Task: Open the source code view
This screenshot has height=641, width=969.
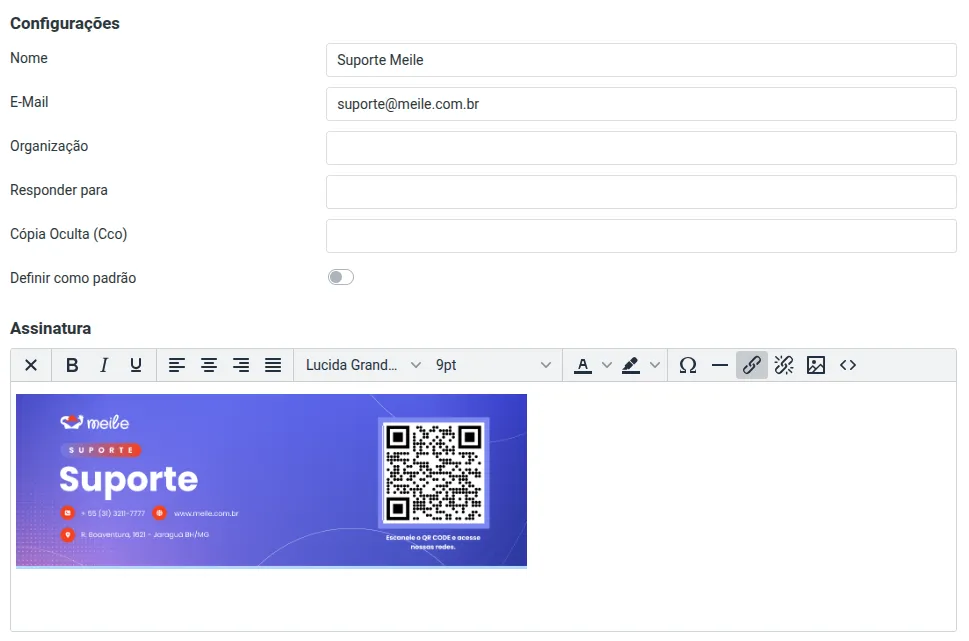Action: pyautogui.click(x=848, y=365)
